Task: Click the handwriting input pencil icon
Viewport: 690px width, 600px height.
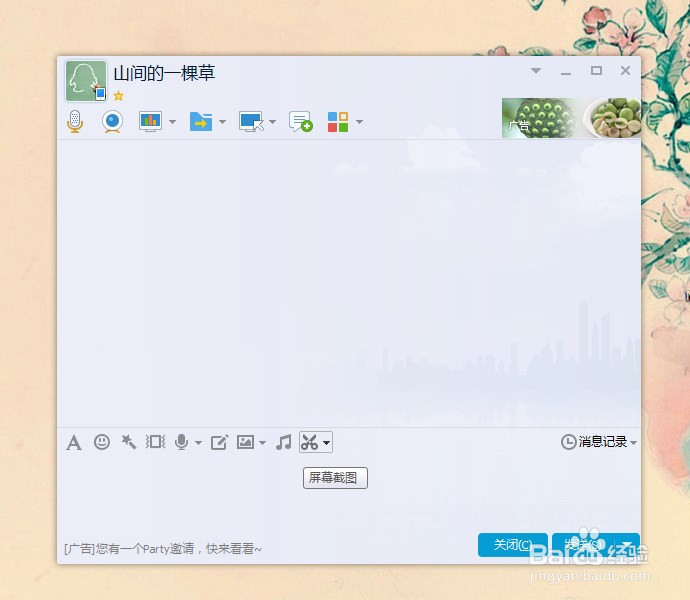Action: pyautogui.click(x=219, y=442)
